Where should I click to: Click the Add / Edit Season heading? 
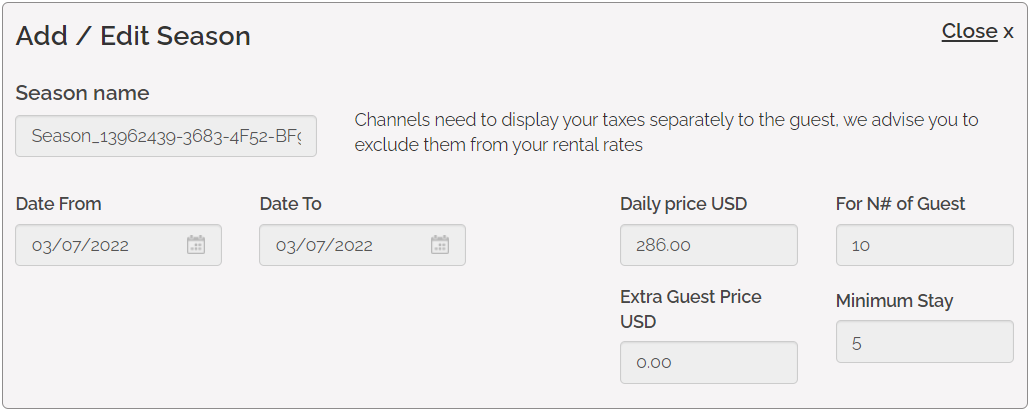pyautogui.click(x=133, y=36)
